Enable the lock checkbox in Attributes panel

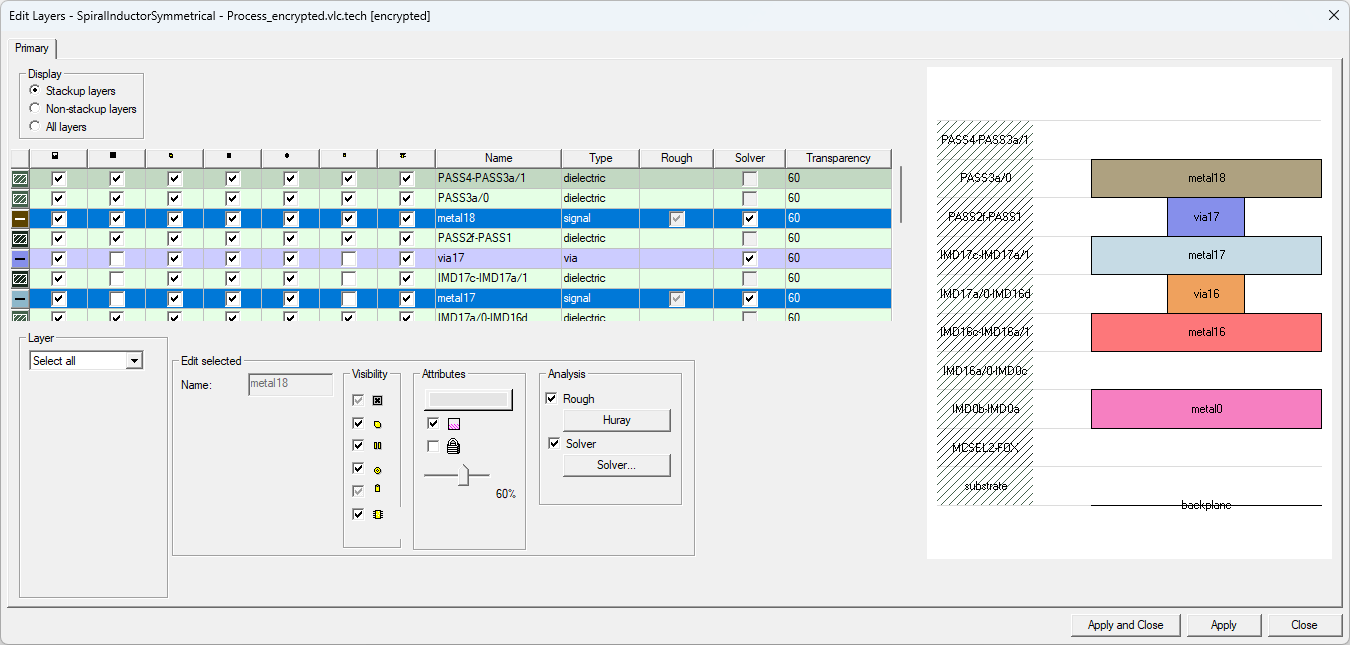point(433,446)
